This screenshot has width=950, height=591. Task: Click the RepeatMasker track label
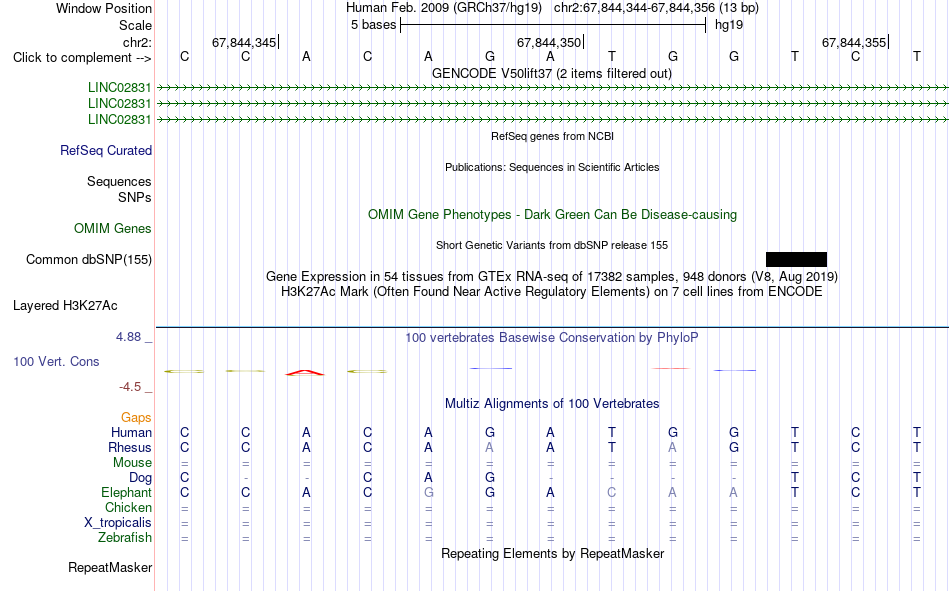tap(110, 567)
